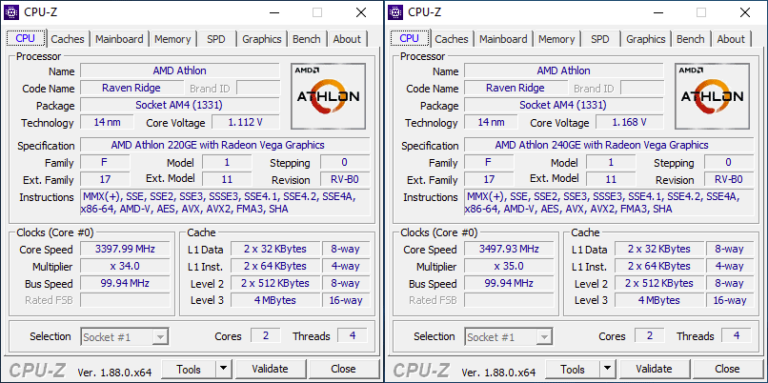Click Athlon logo in 220GE window
Viewport: 768px width, 383px height.
pyautogui.click(x=328, y=96)
